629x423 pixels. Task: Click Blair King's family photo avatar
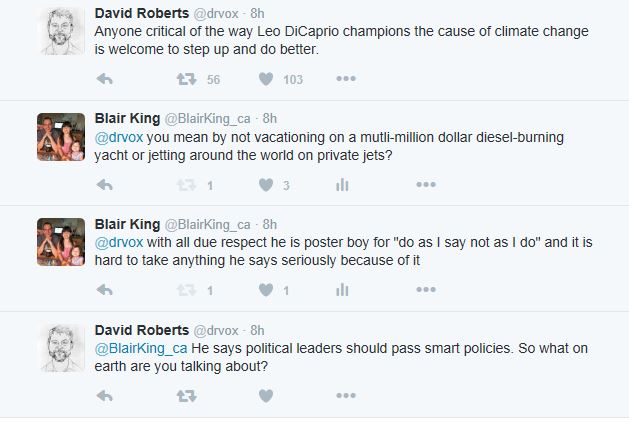(x=60, y=136)
